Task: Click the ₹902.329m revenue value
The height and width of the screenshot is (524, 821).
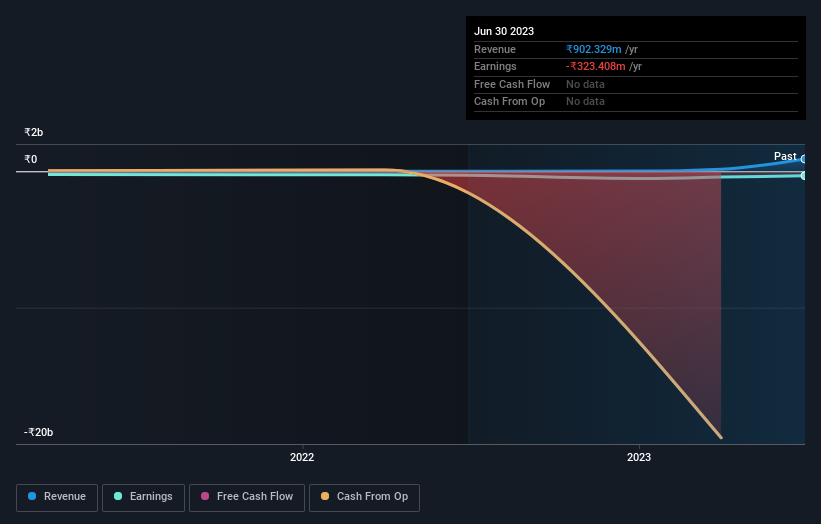Action: coord(594,49)
